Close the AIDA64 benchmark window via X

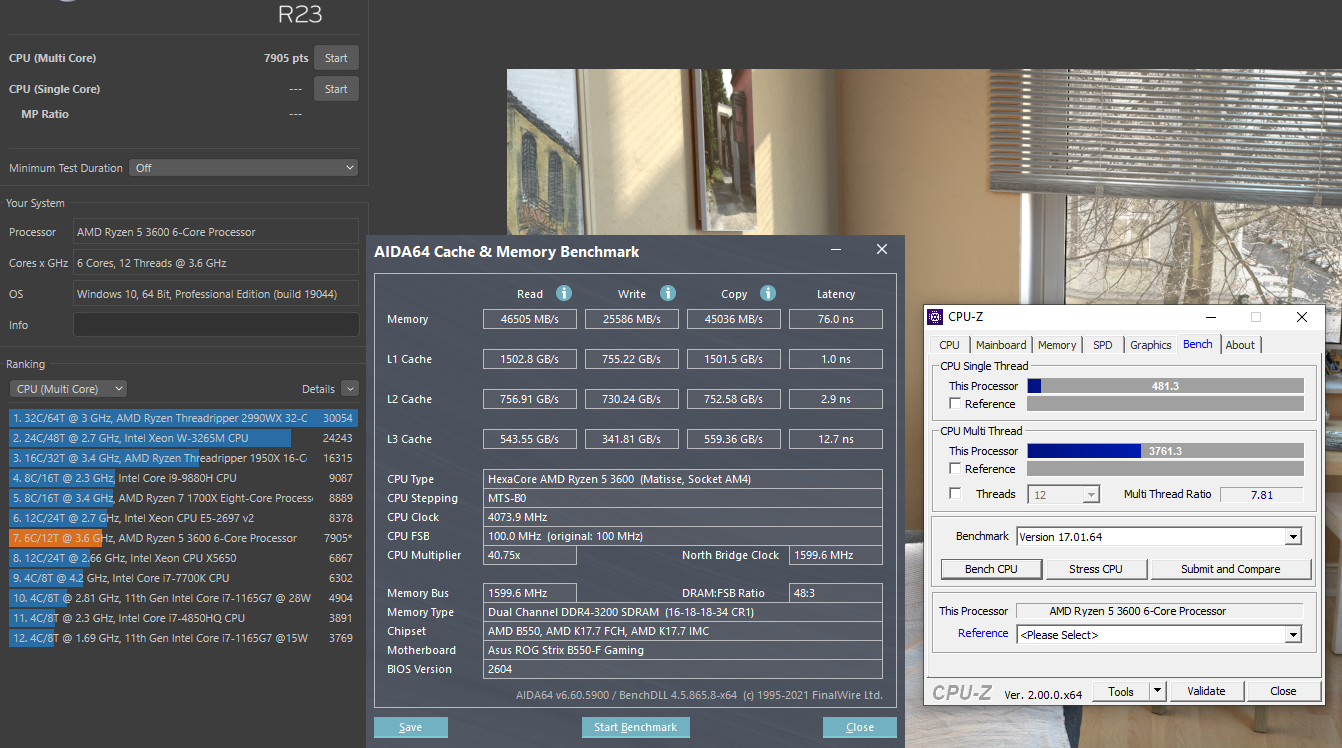click(881, 250)
